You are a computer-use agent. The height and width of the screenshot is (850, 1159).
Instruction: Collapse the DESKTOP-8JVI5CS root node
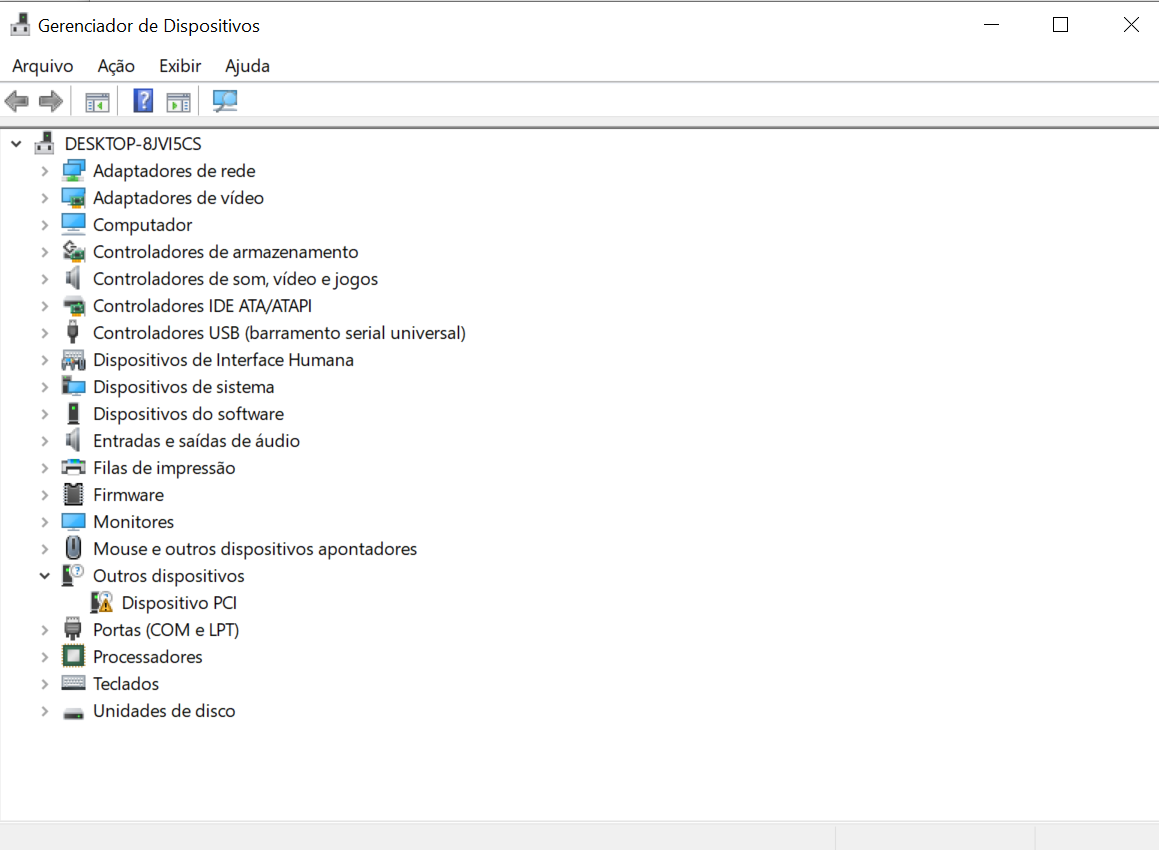(16, 144)
